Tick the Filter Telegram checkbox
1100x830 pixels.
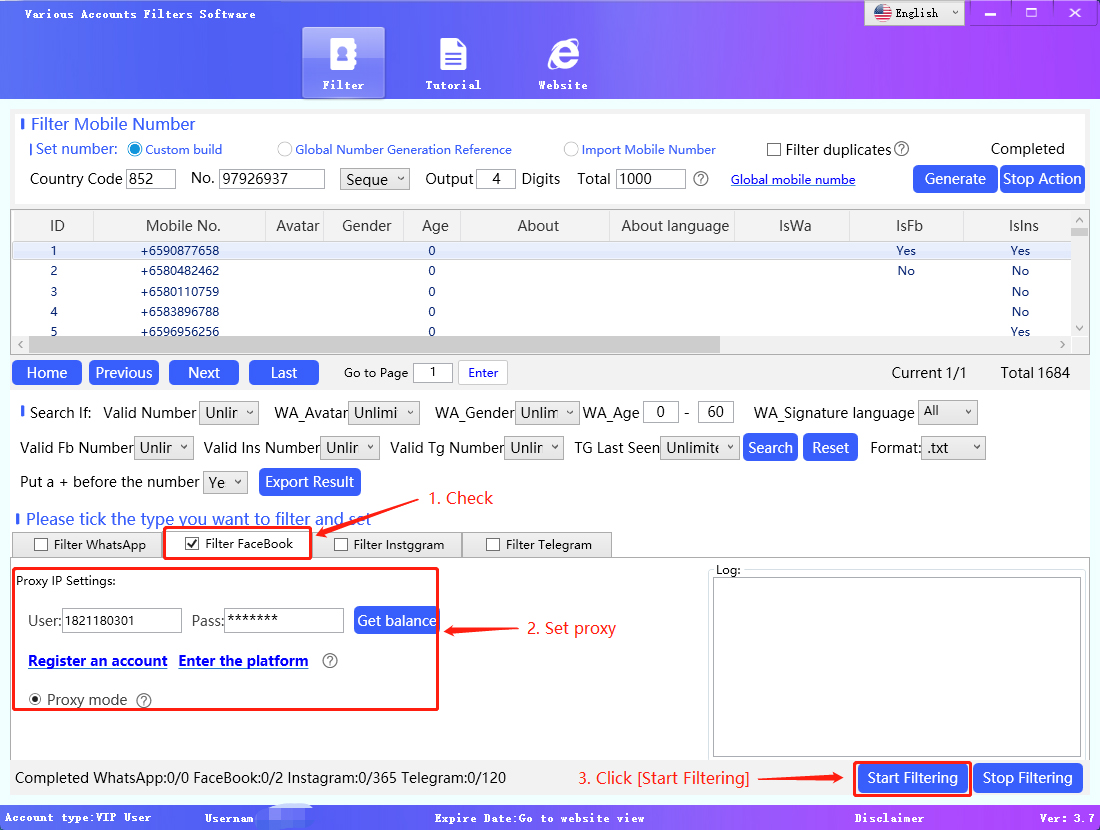pos(493,544)
